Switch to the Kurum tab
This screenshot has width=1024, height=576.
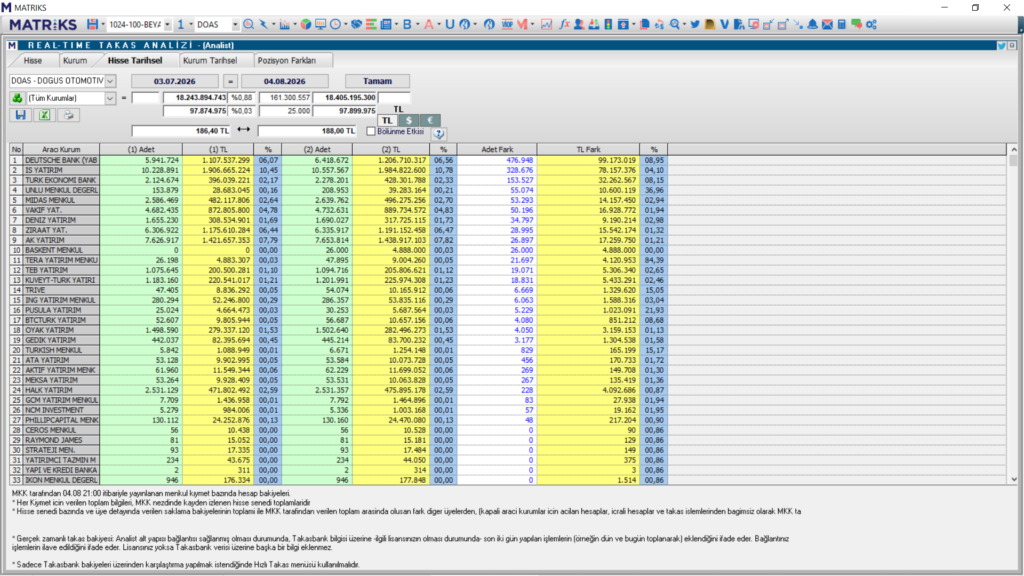(74, 60)
